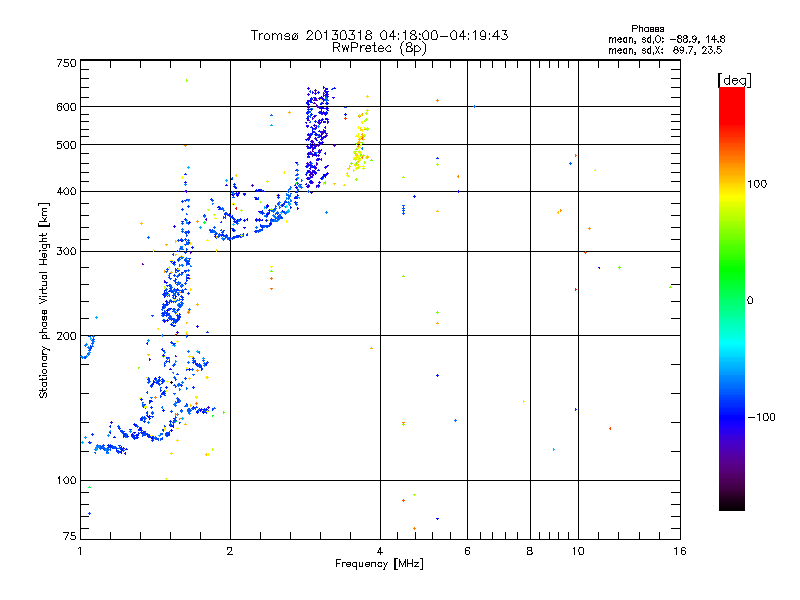Click the 'Stationary phase Virtual Height [km]' axis title
This screenshot has width=800, height=600.
44,301
